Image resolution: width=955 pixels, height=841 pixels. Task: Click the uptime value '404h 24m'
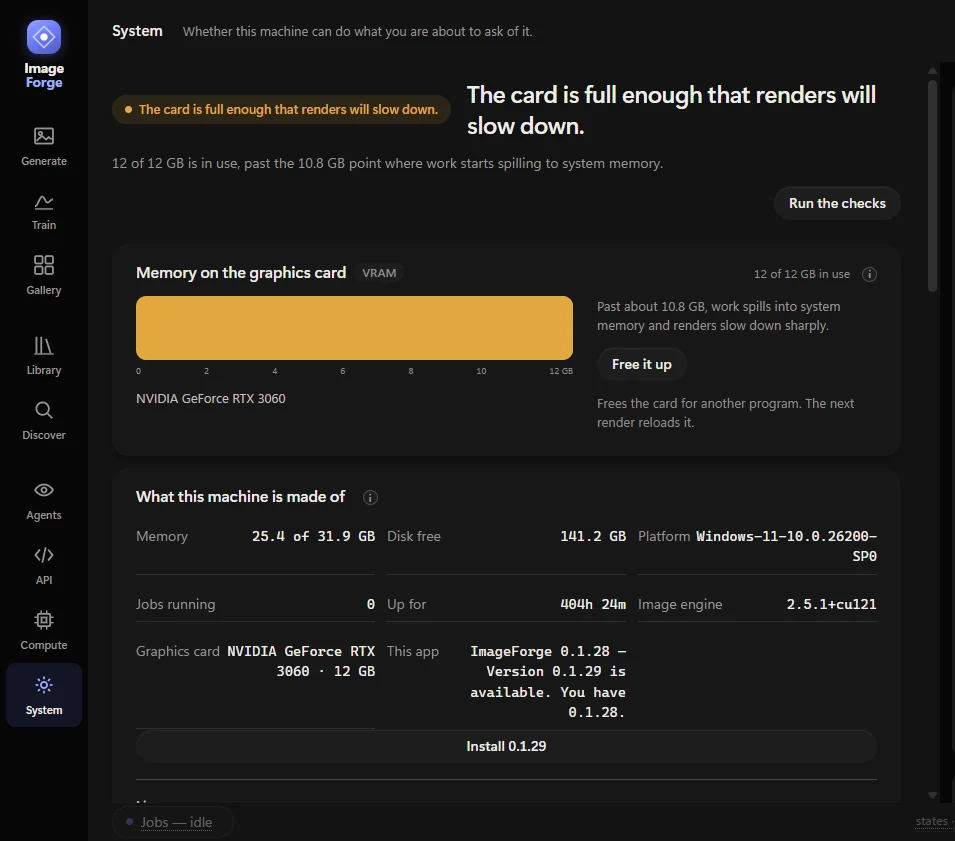coord(593,604)
